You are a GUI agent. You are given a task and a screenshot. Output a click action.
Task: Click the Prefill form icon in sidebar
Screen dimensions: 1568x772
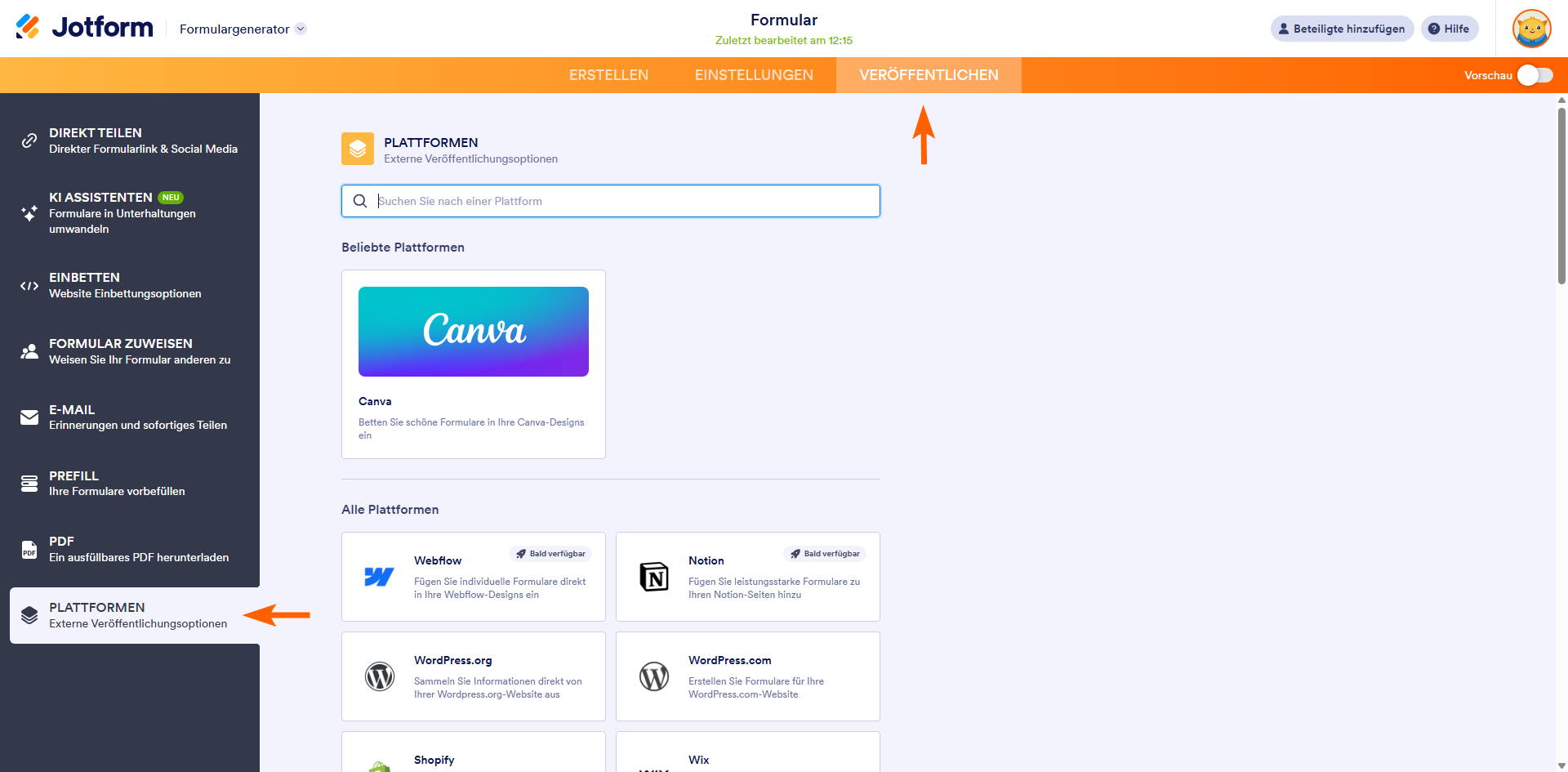[29, 484]
